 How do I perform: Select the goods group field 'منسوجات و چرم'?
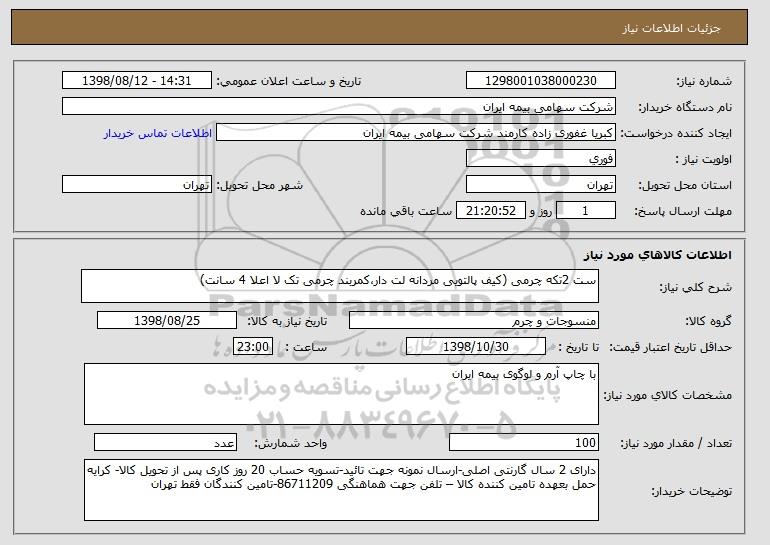tap(474, 321)
